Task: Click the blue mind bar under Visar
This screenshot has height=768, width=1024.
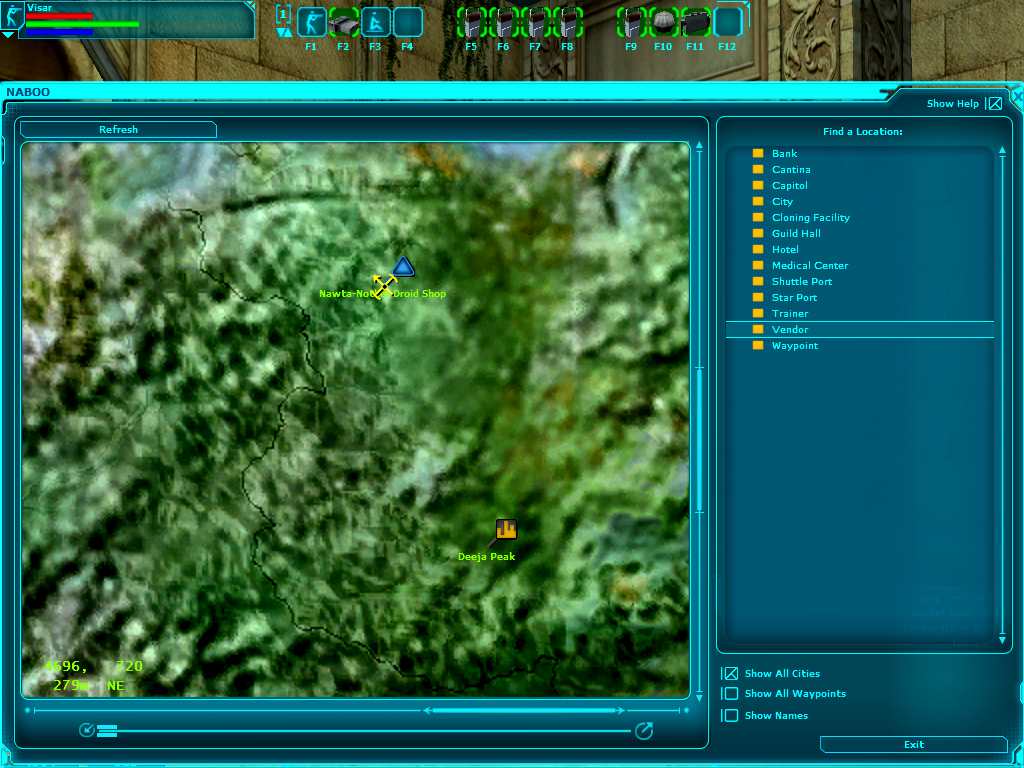Action: tap(59, 31)
